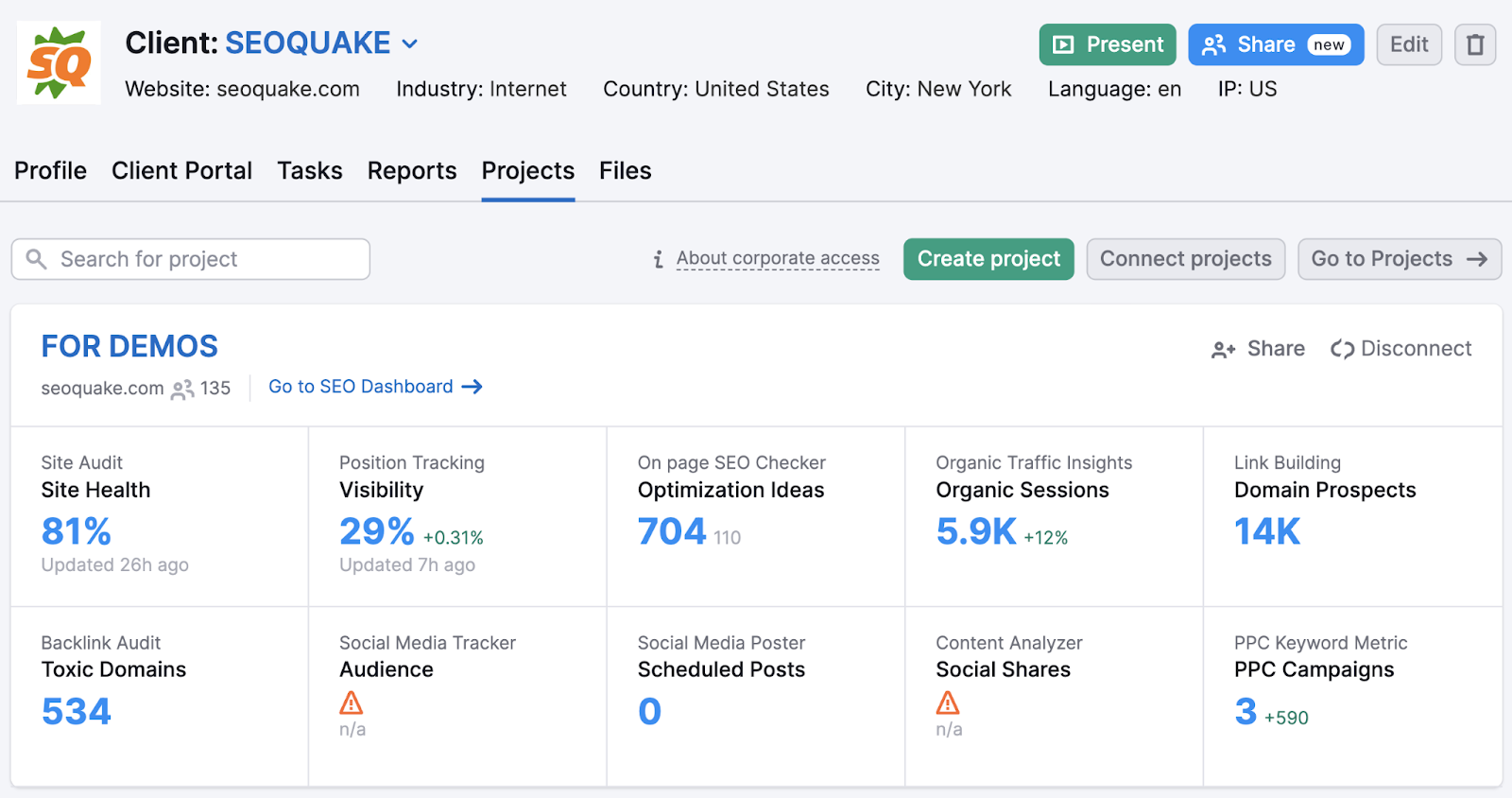Open About corporate access link
The image size is (1512, 798).
(x=778, y=258)
